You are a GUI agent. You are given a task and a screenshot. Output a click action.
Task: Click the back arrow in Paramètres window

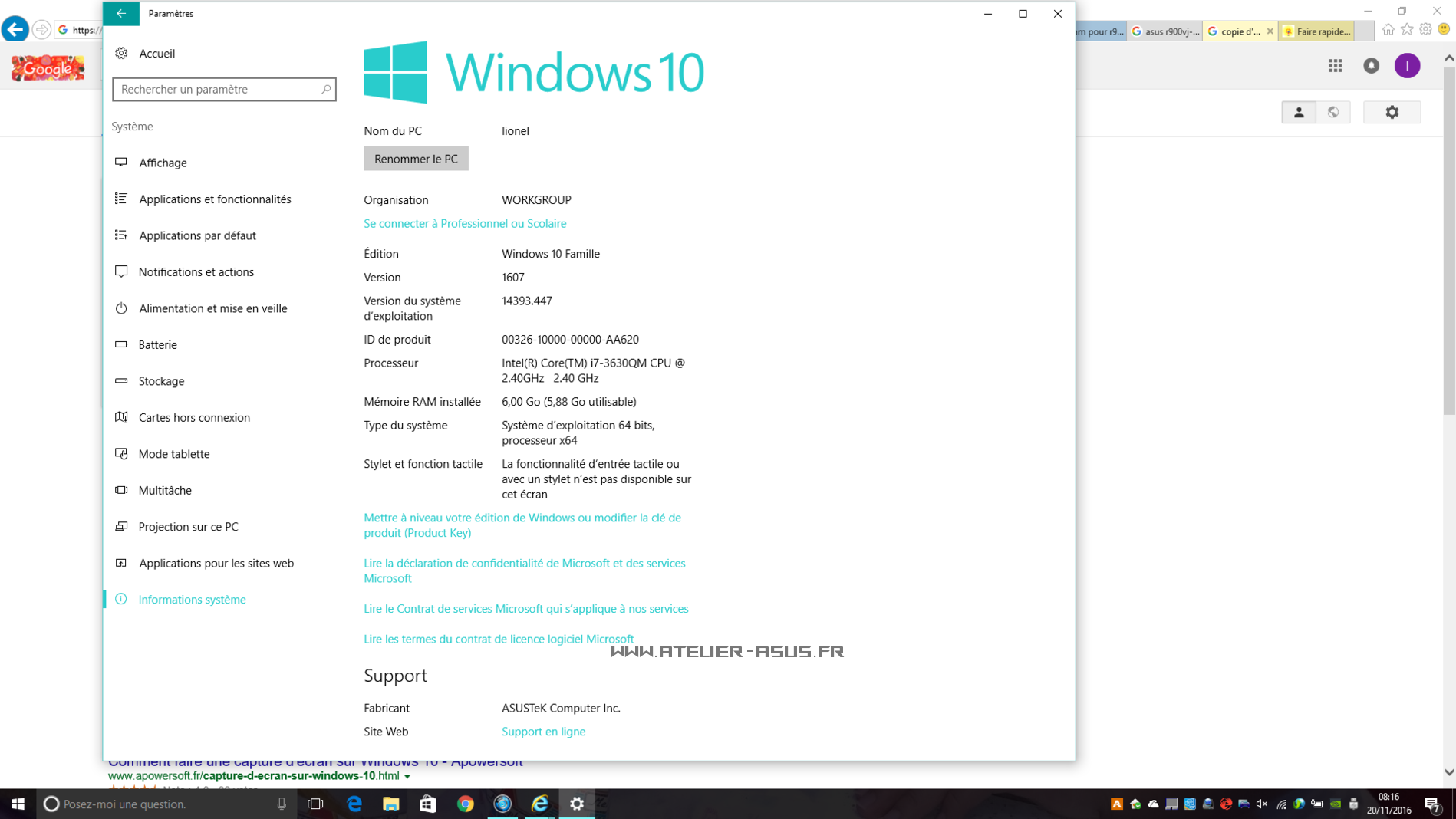[x=121, y=13]
